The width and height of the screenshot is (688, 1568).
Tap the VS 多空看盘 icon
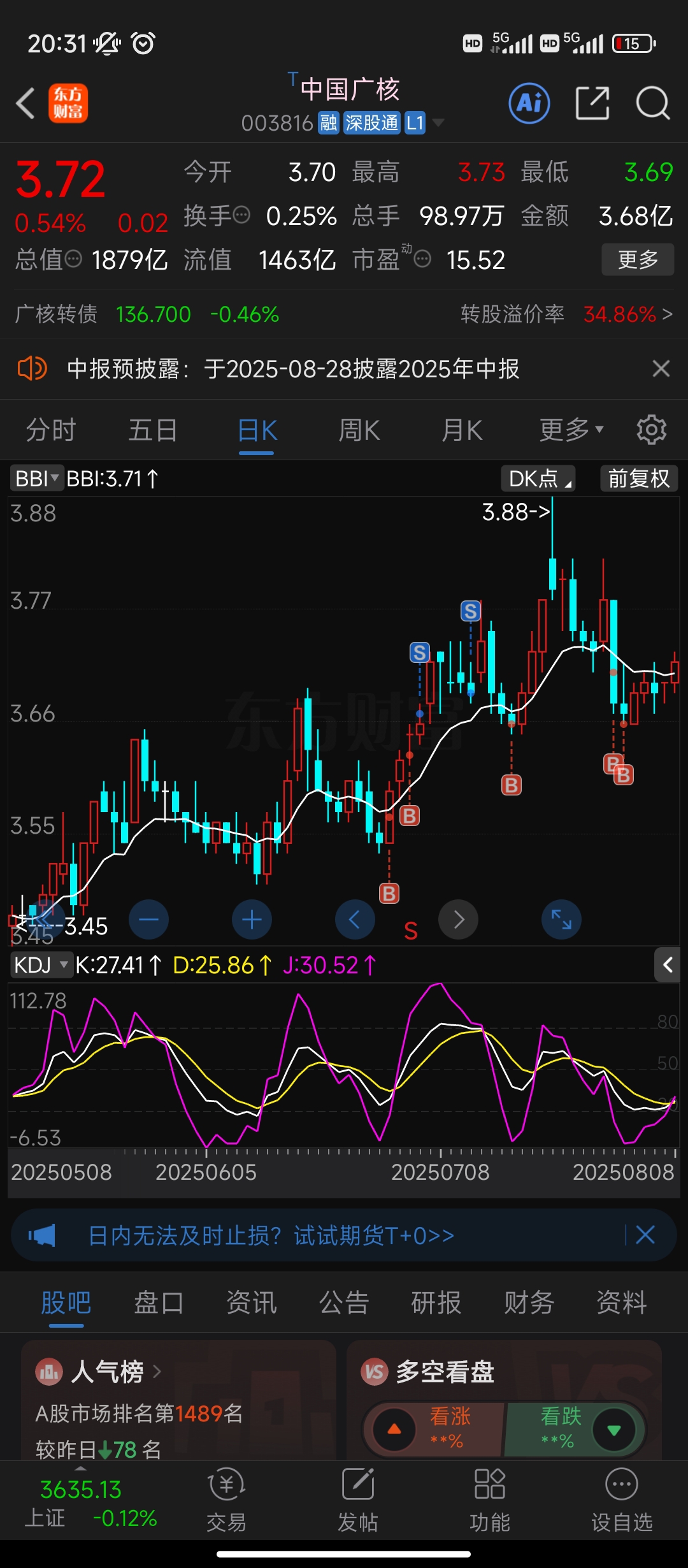(375, 1372)
